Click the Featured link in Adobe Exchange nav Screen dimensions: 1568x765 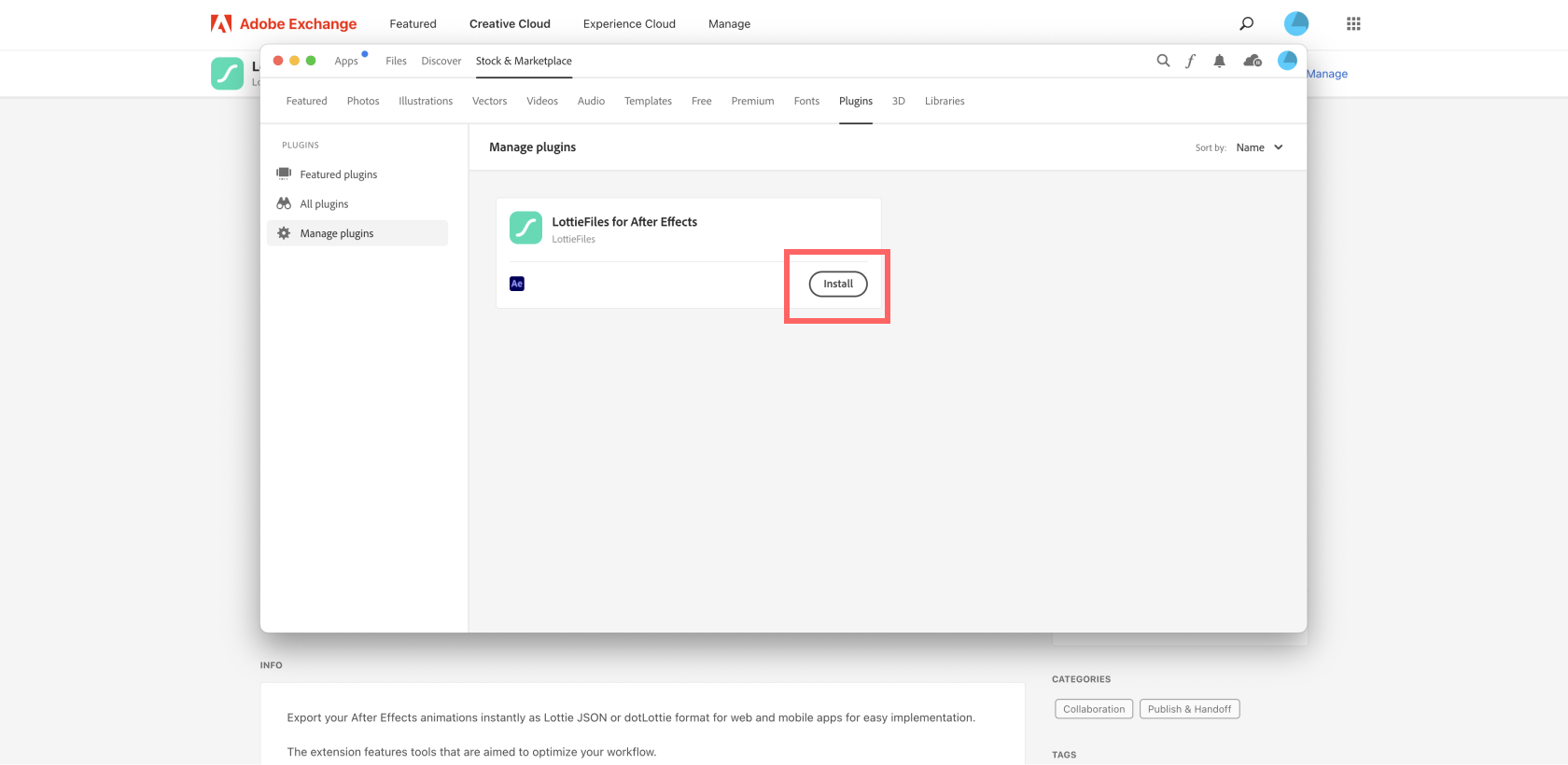[x=413, y=23]
